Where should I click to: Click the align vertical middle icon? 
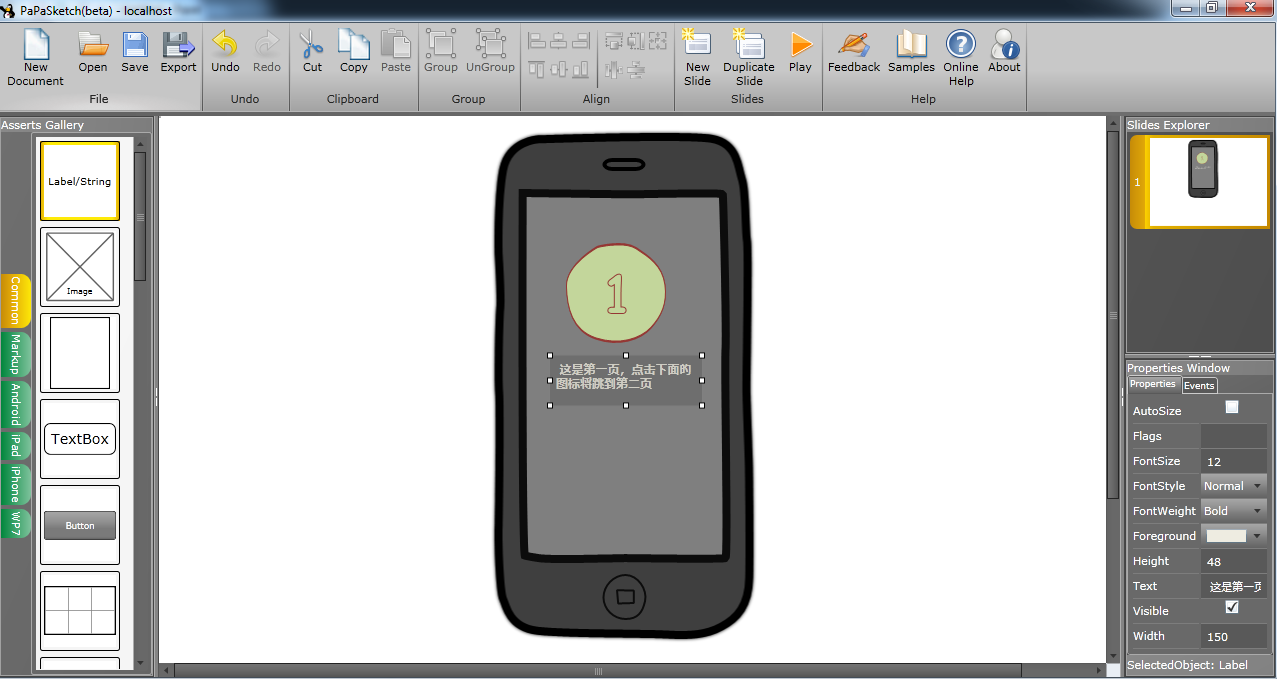pyautogui.click(x=559, y=69)
